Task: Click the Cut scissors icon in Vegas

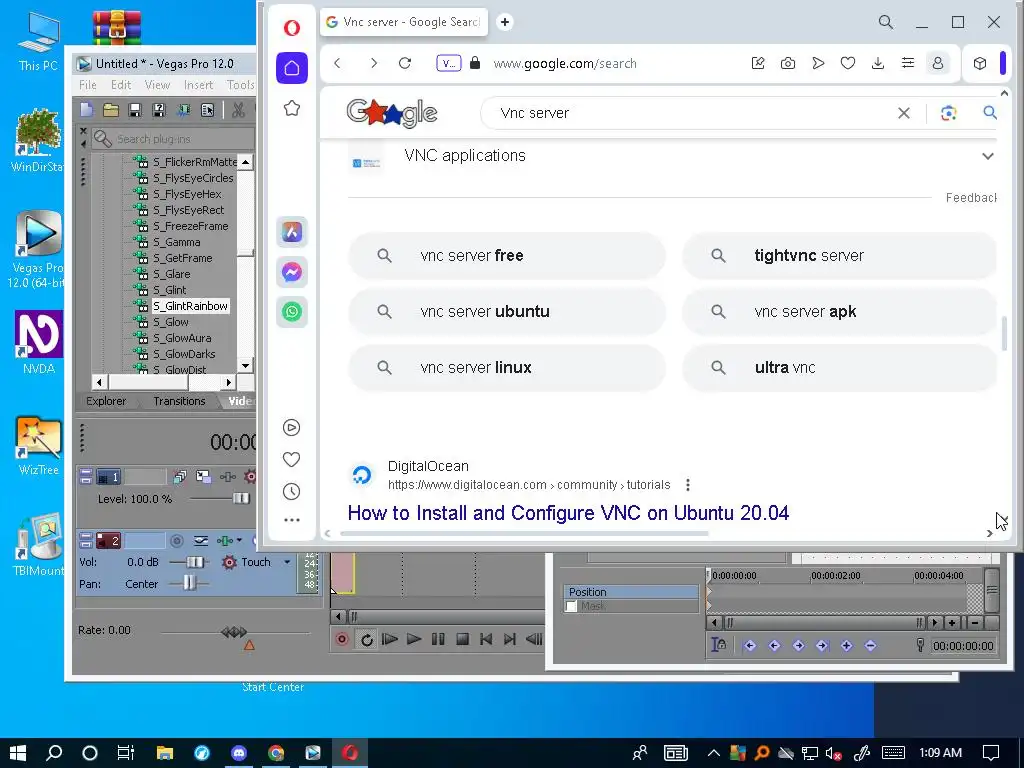Action: [238, 110]
